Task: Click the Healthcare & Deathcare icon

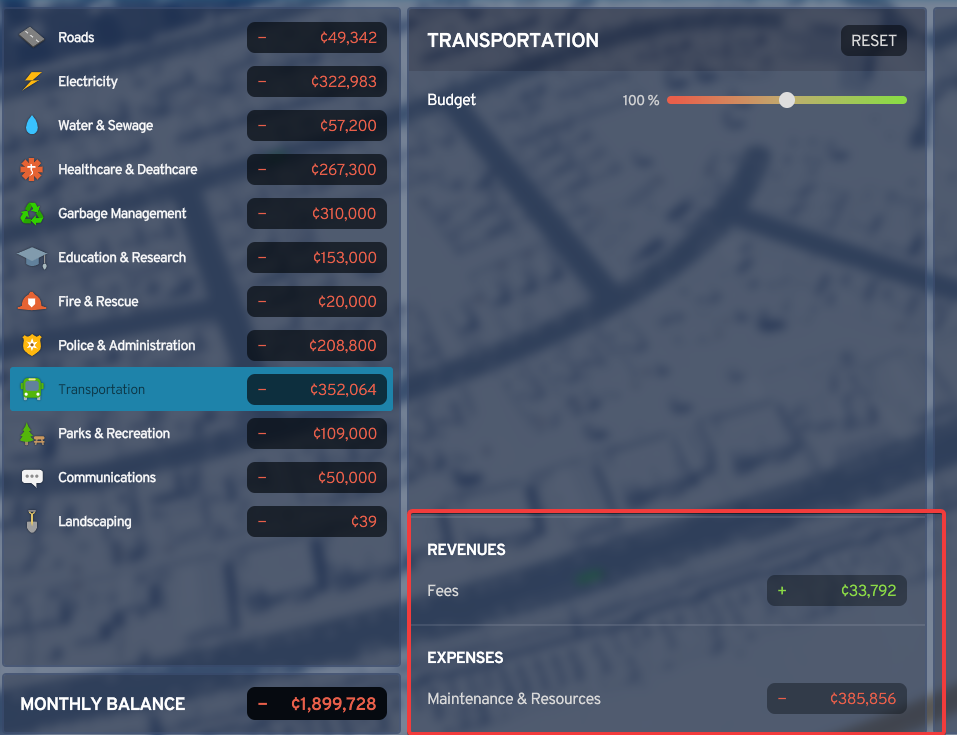Action: pos(32,169)
